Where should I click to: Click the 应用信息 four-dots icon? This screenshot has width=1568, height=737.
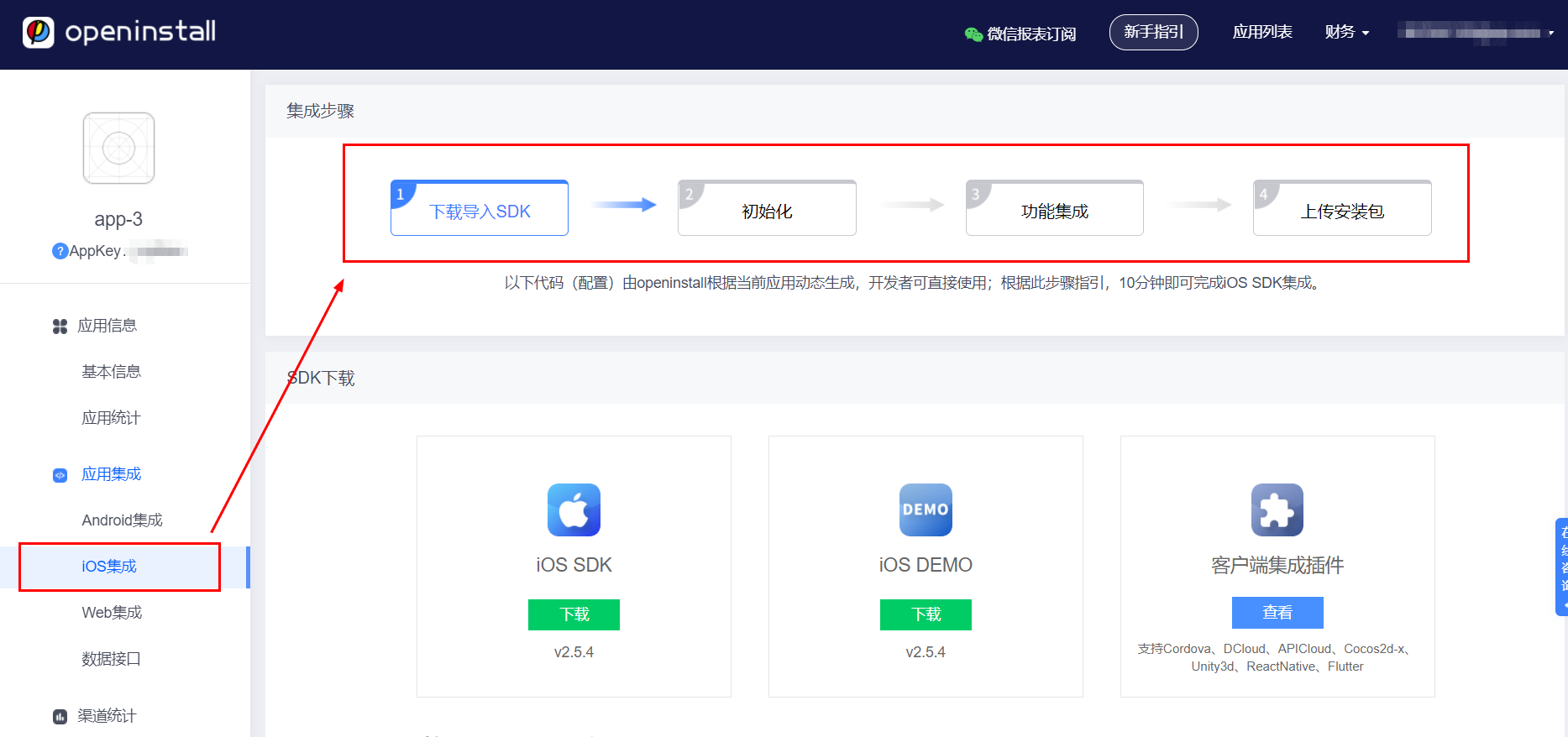60,327
